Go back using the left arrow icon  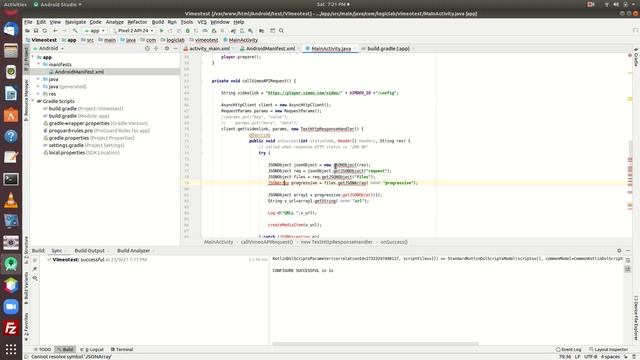(56, 31)
